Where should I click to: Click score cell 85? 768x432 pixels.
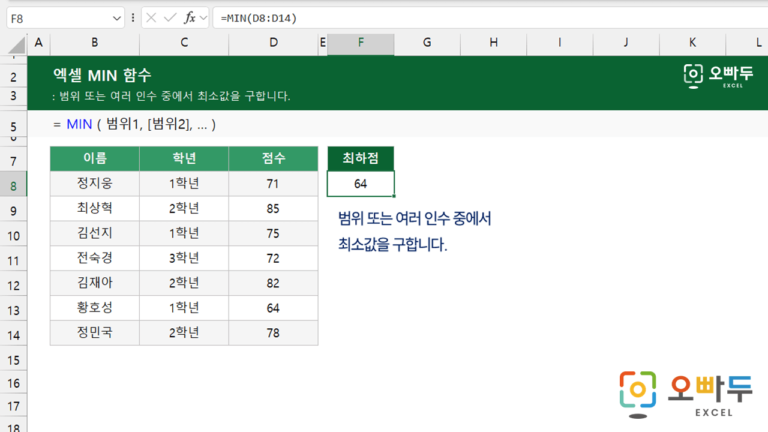pyautogui.click(x=273, y=209)
